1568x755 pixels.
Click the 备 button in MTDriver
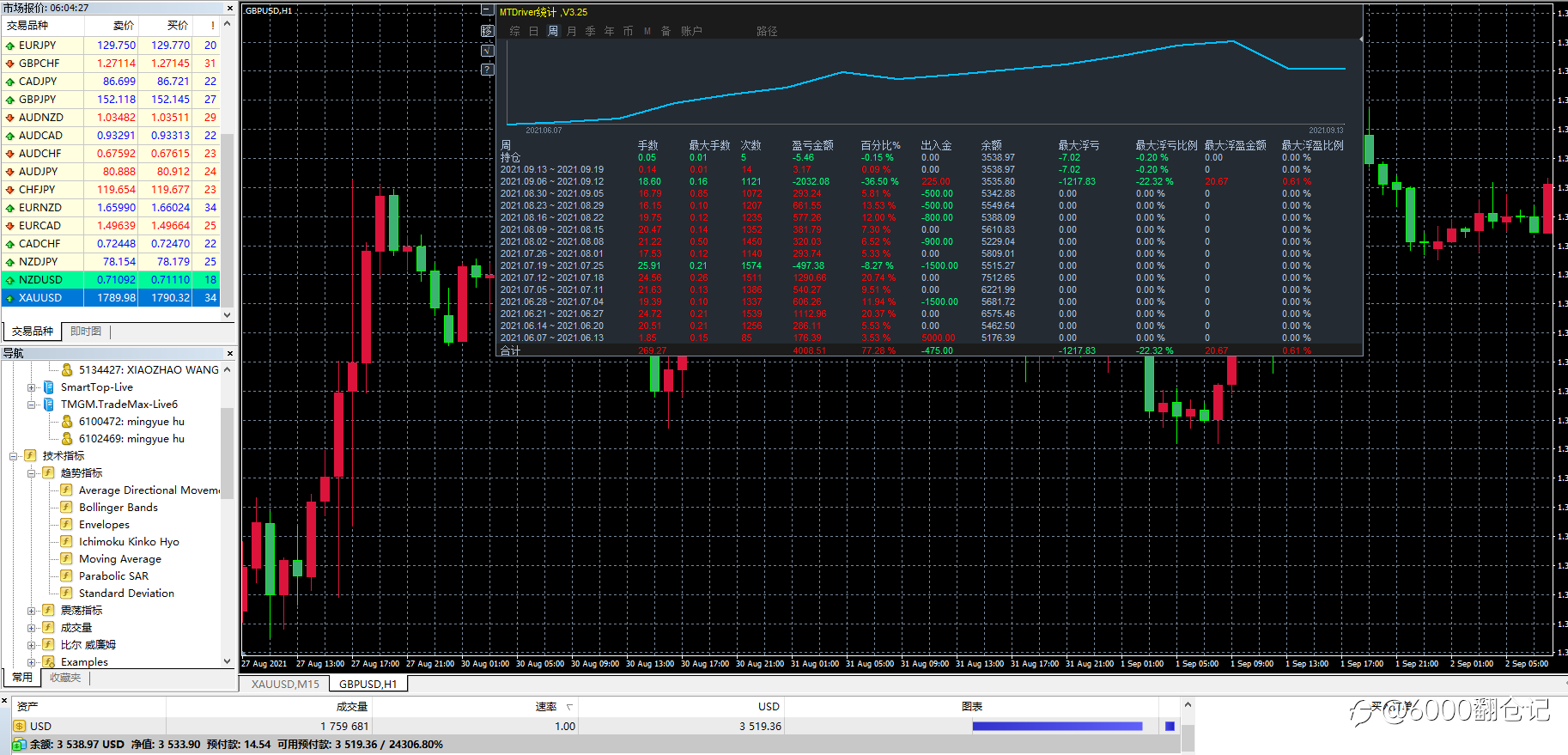coord(666,31)
